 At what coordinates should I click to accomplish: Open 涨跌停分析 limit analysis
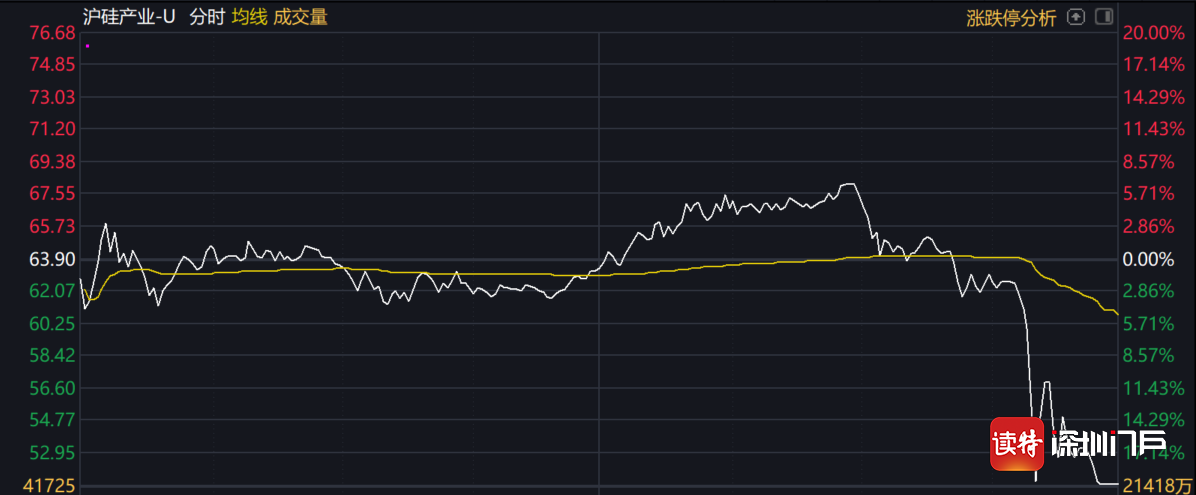(x=1011, y=18)
